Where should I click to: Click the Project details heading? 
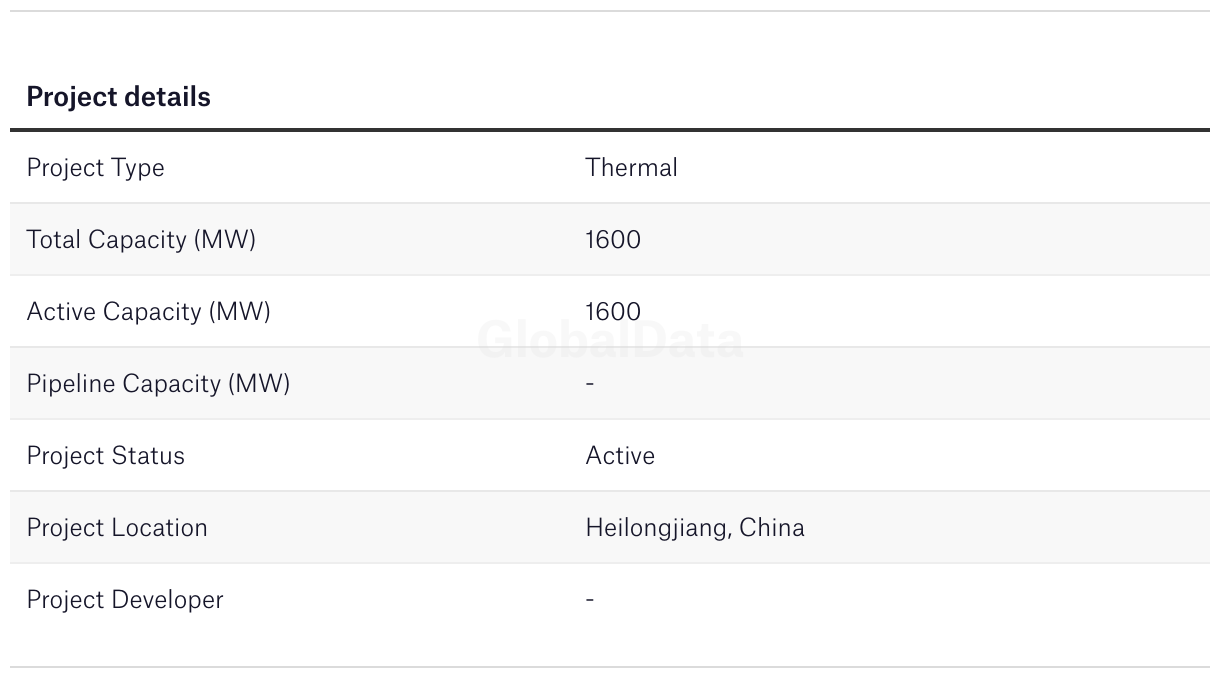point(118,96)
